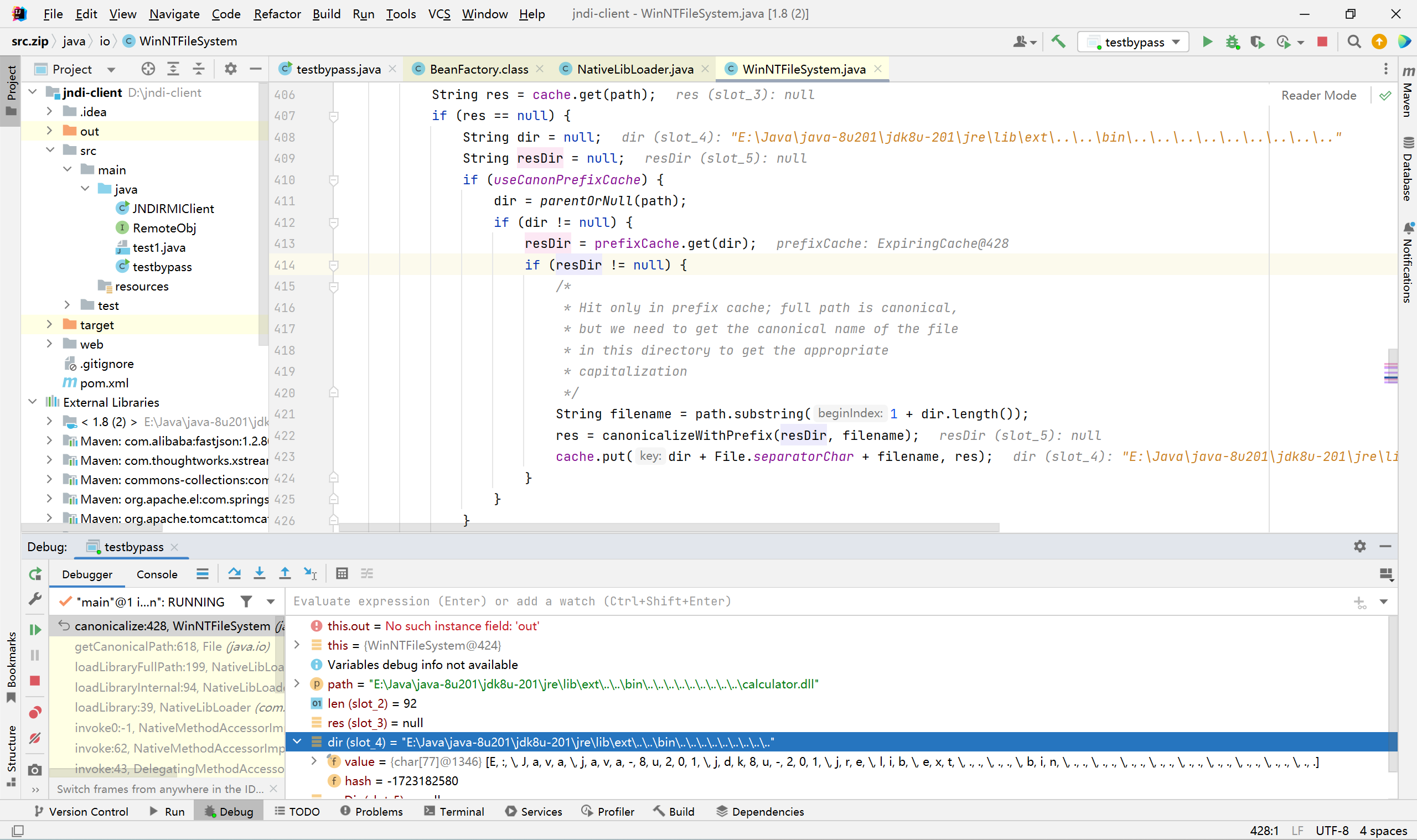
Task: Rerun testbypass in Debug panel
Action: coord(35,574)
